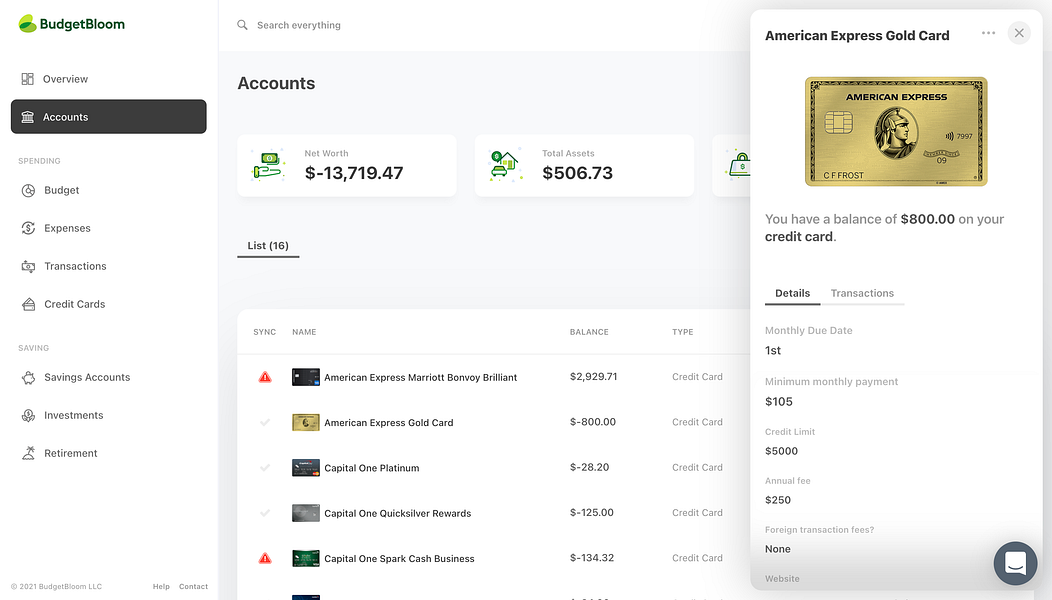The height and width of the screenshot is (600, 1052).
Task: Click the $-125.00 balance cell
Action: pyautogui.click(x=591, y=513)
